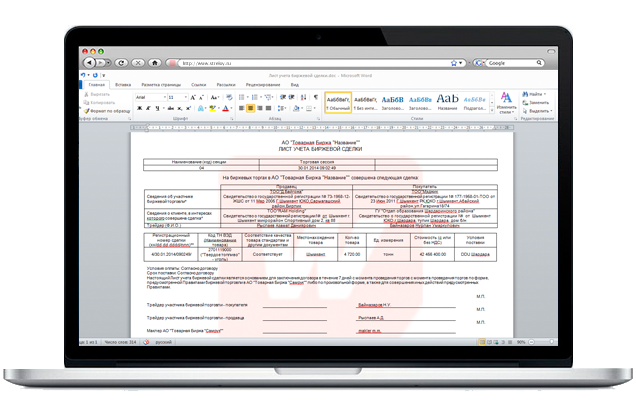This screenshot has width=636, height=417.
Task: Stop loading with the browser X button
Action: pos(138,63)
